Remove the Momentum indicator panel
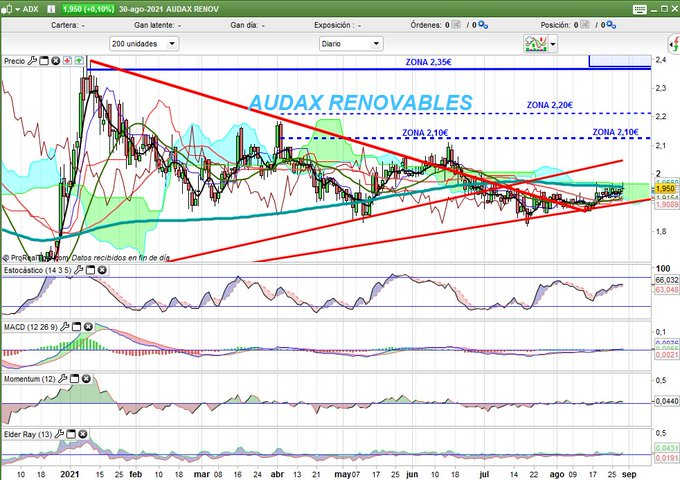 click(86, 379)
